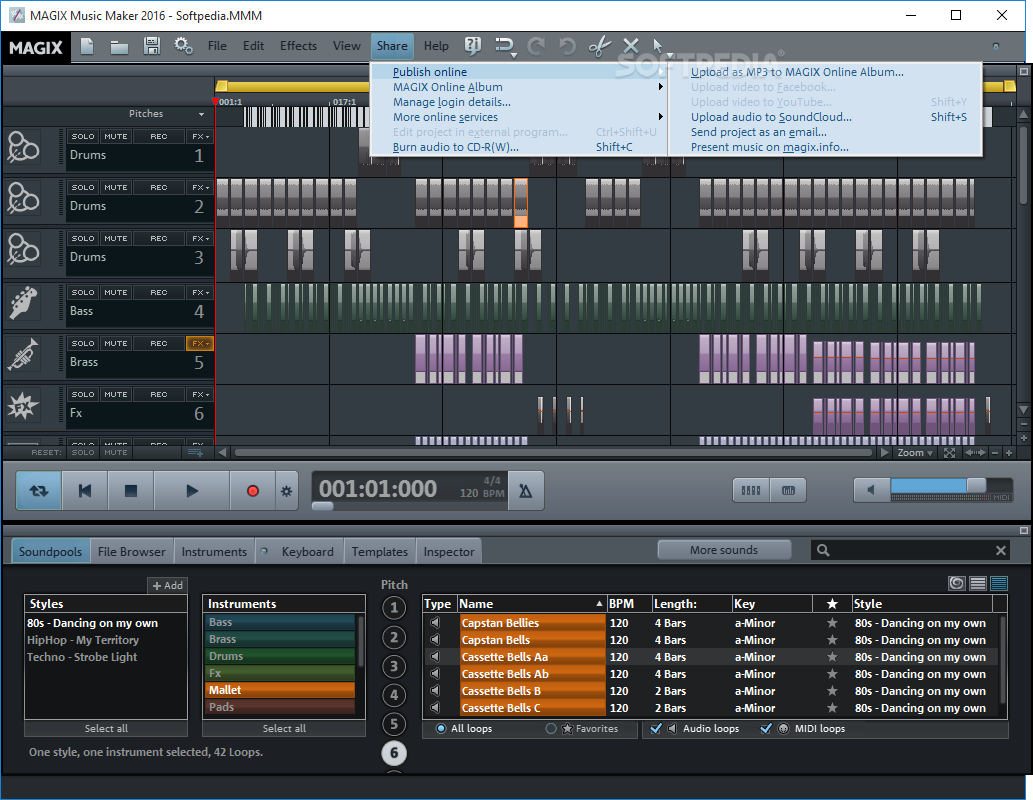1033x800 pixels.
Task: Choose Burn audio to CD-R(W)
Action: [x=518, y=147]
